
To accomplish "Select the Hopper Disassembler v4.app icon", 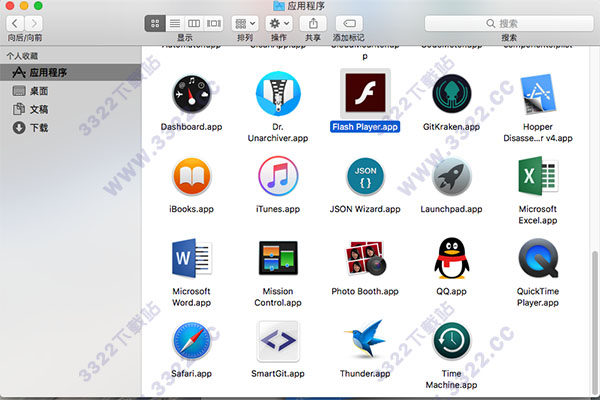I will pyautogui.click(x=538, y=94).
